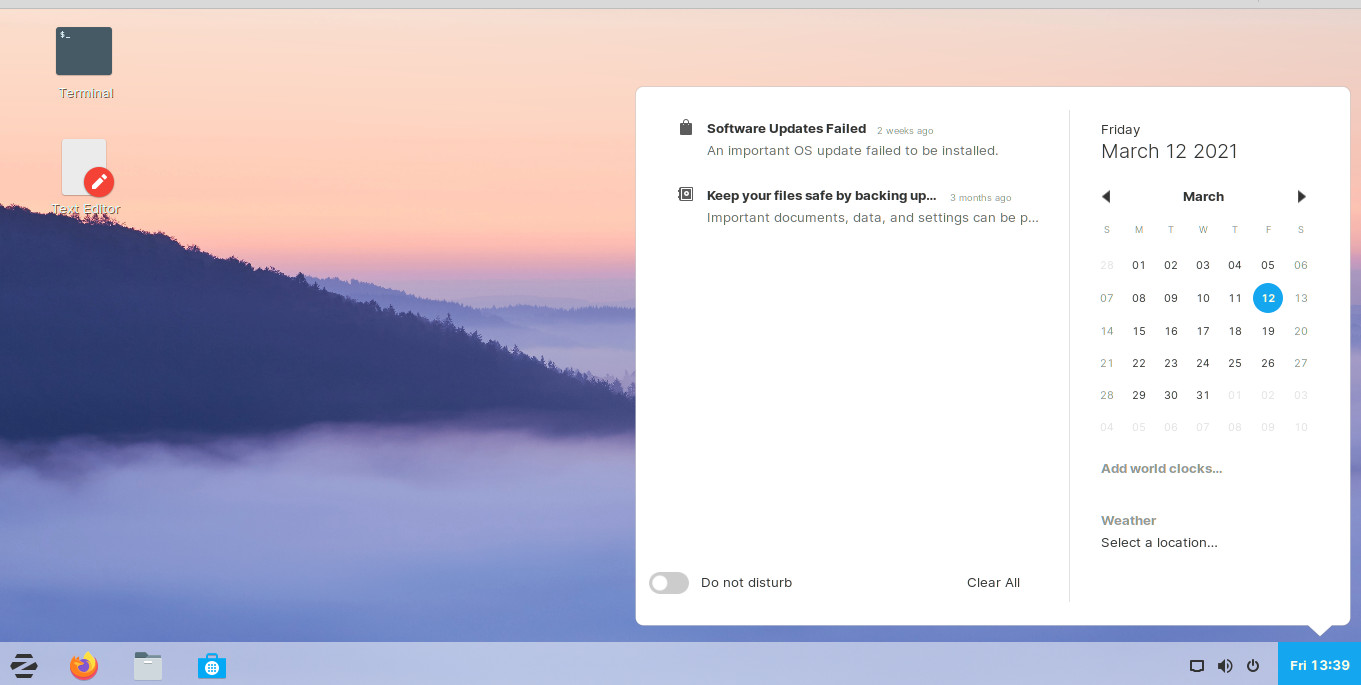The height and width of the screenshot is (685, 1361).
Task: Select today, the highlighted 12 in calendar
Action: pos(1268,298)
